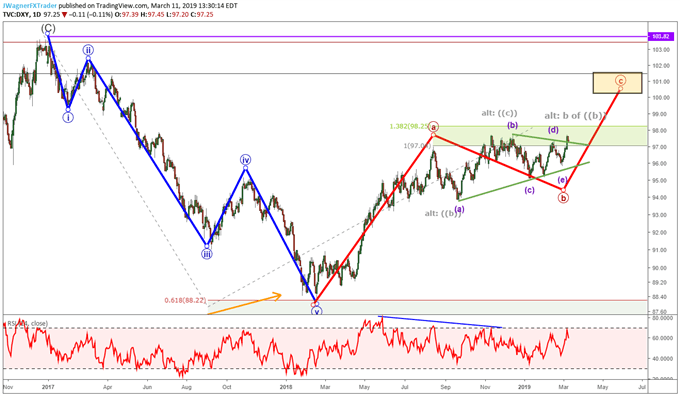This screenshot has height=396, width=680.
Task: Click the 103.00 price axis label
Action: click(661, 50)
